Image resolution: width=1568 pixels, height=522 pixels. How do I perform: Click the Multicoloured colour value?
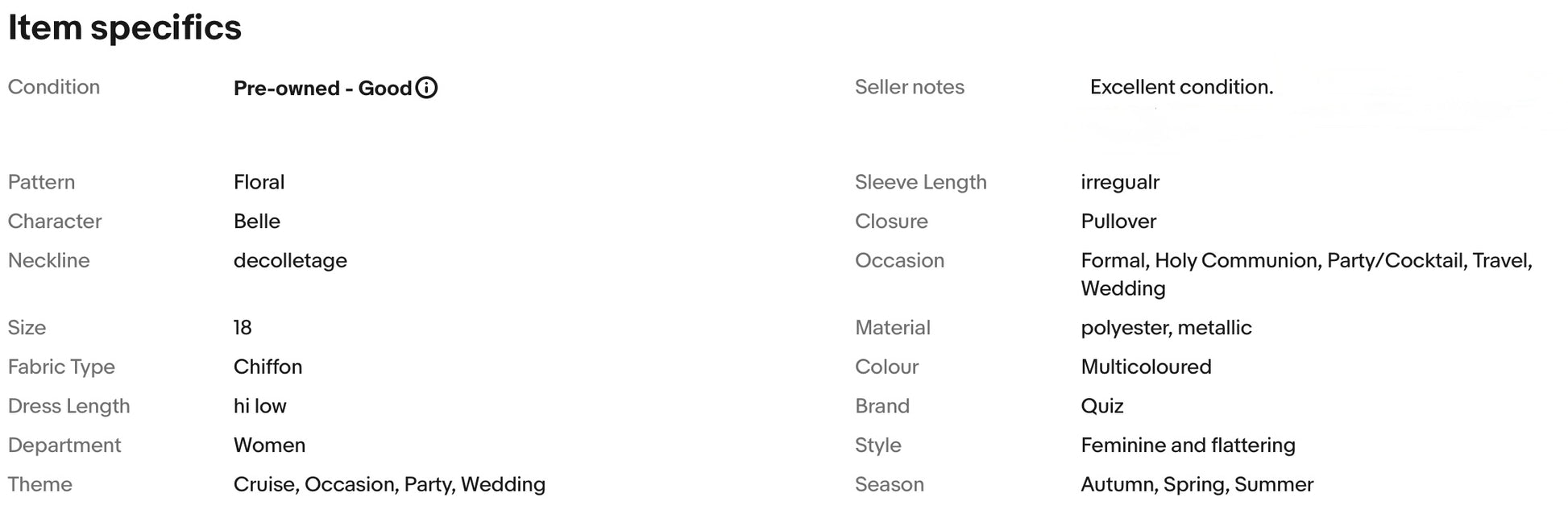1146,367
